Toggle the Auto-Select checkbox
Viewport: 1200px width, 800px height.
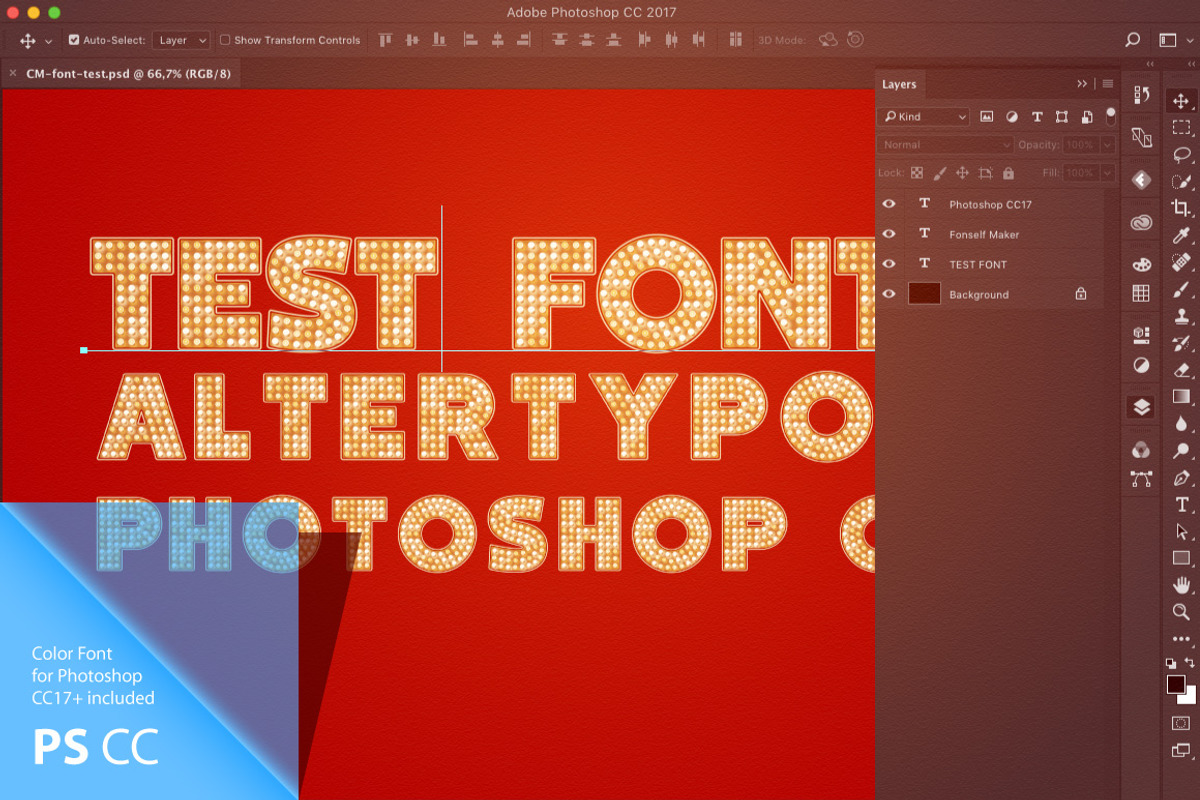pos(74,40)
